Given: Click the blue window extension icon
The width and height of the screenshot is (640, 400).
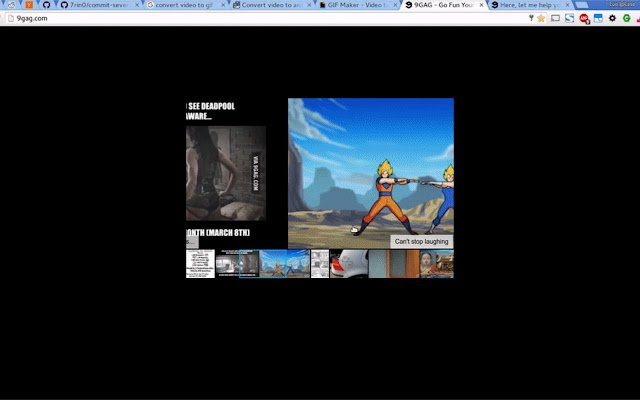Looking at the screenshot, I should [x=598, y=18].
